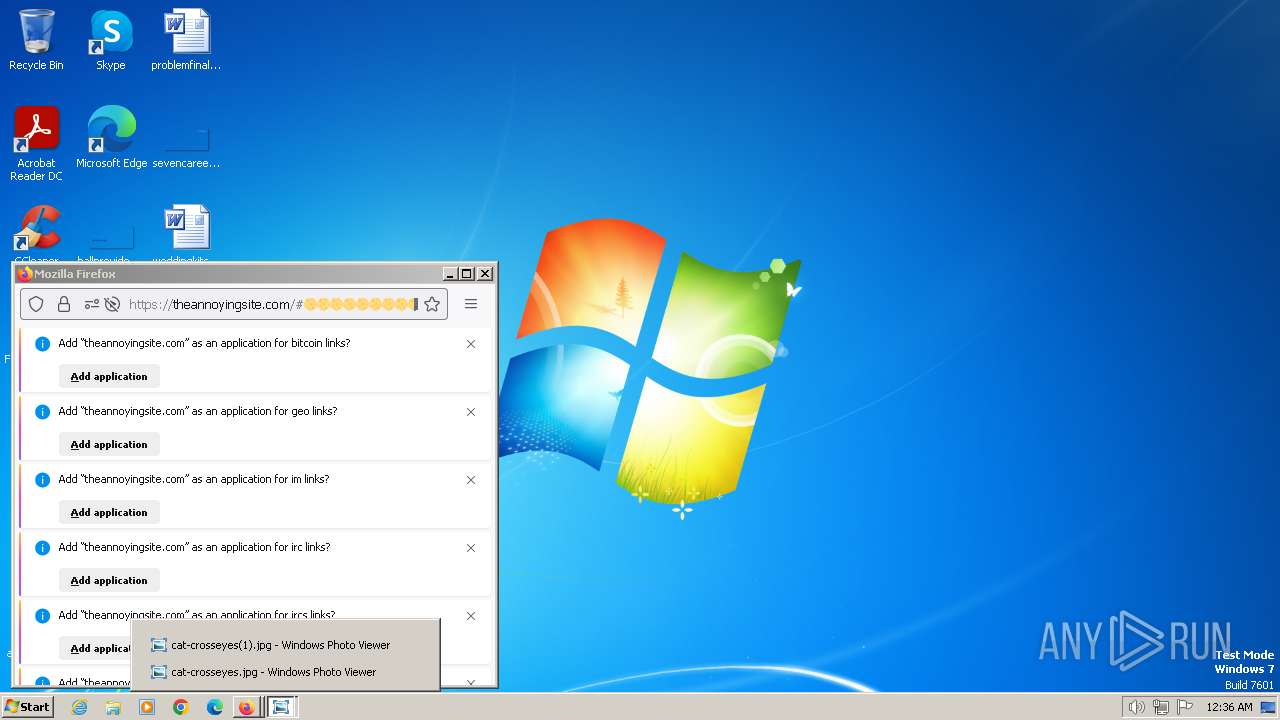The height and width of the screenshot is (720, 1280).
Task: Open the Recycle Bin desktop icon
Action: (x=36, y=40)
